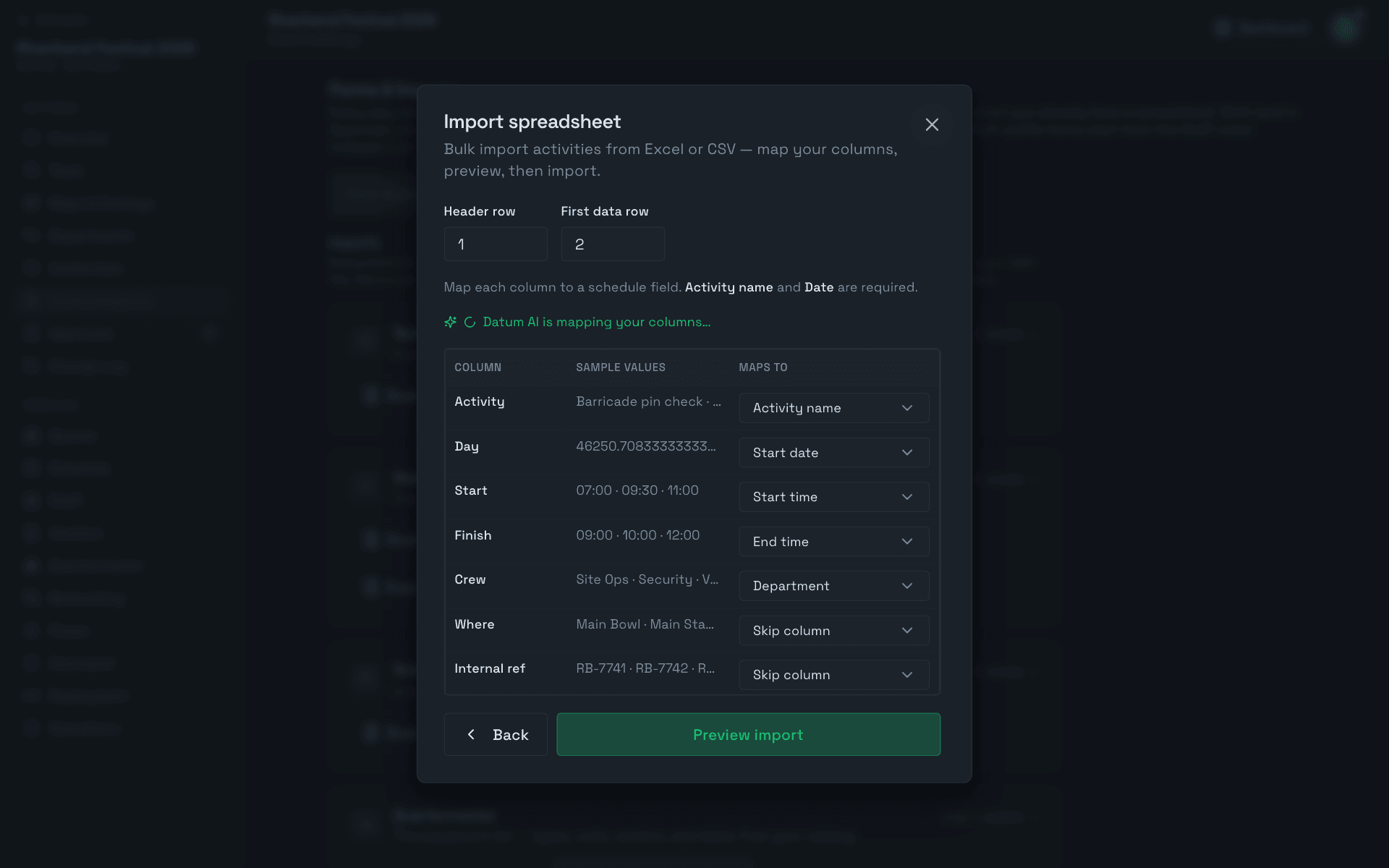Open the Start date mapping dropdown
The image size is (1389, 868).
coord(834,453)
